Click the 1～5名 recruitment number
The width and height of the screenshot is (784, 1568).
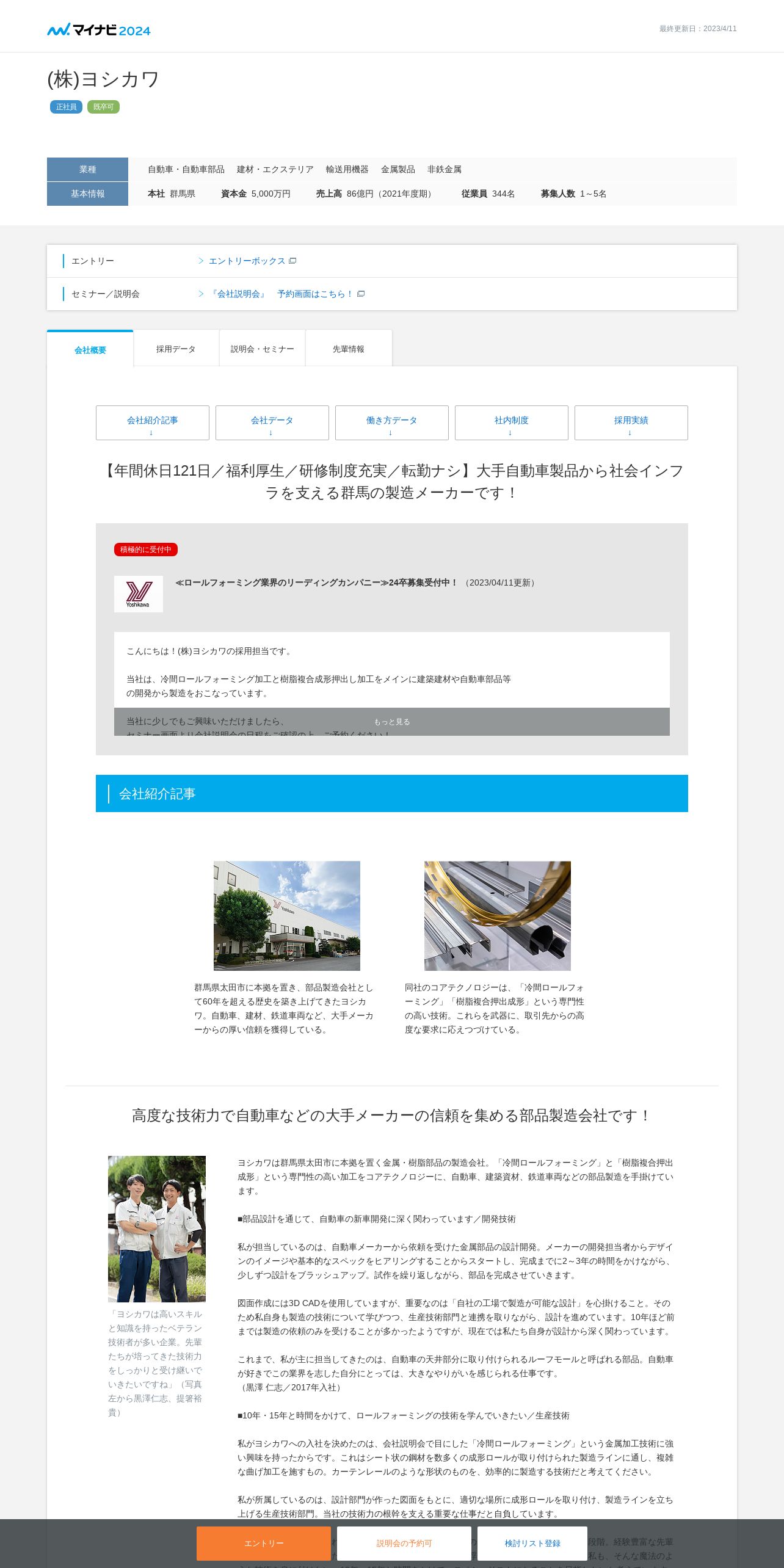point(593,194)
